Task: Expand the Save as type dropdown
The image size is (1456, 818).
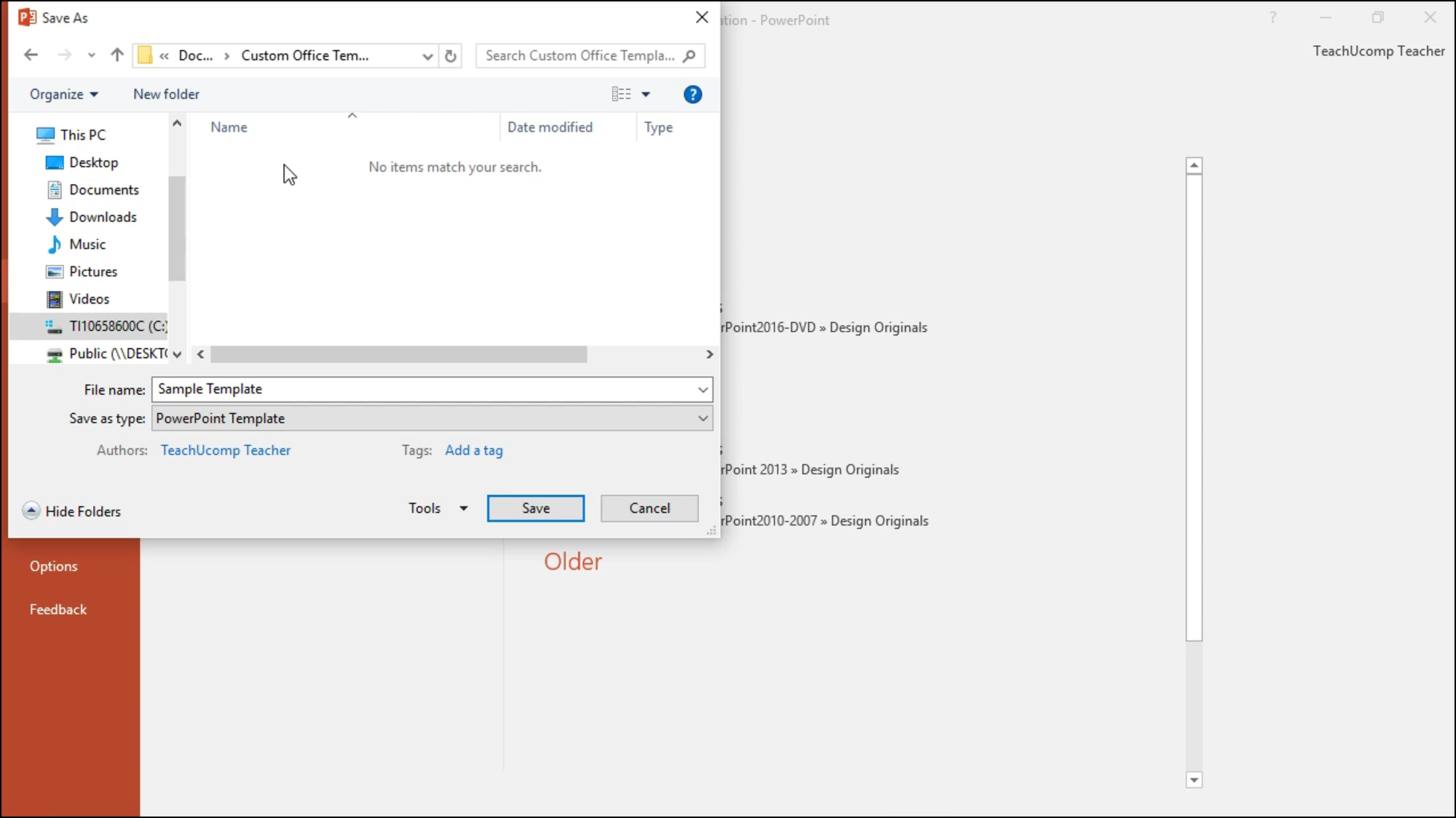Action: 703,418
